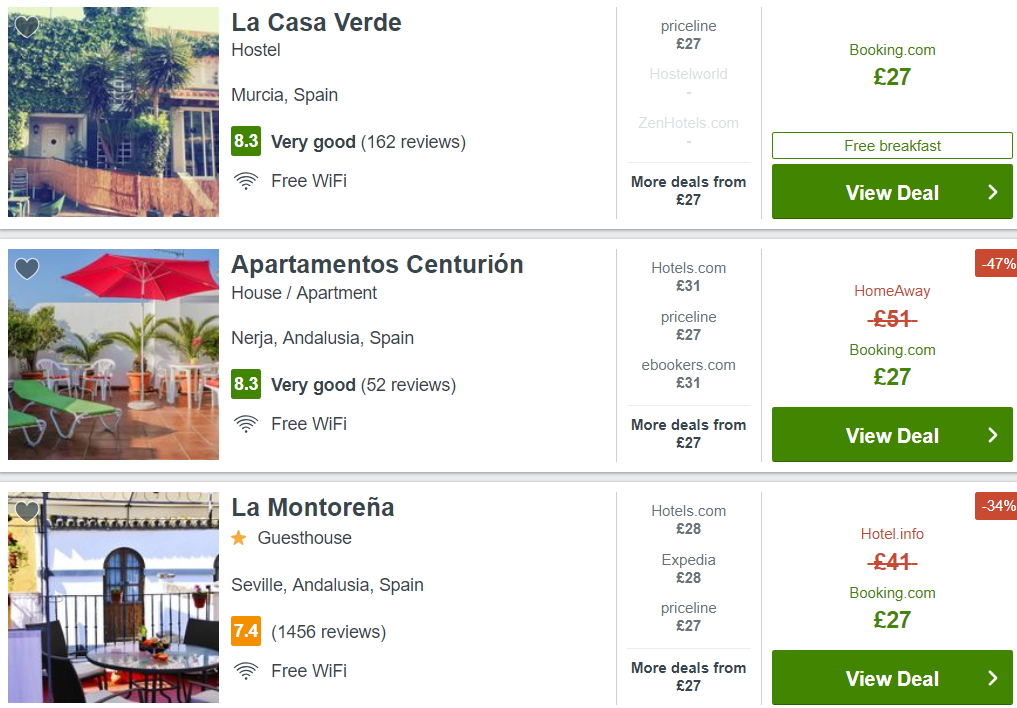
Task: Expand more deals for La Casa Verde
Action: click(688, 191)
